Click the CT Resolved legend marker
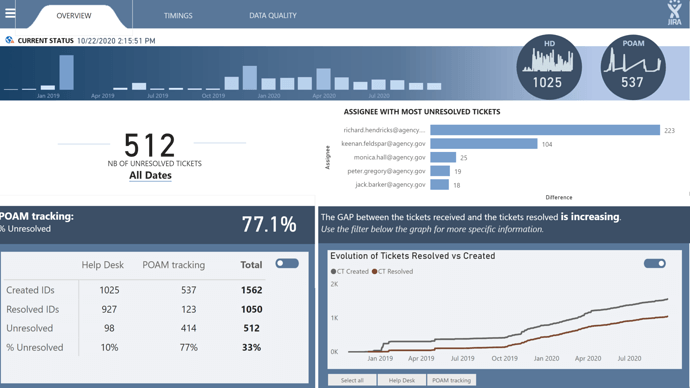 pyautogui.click(x=374, y=271)
